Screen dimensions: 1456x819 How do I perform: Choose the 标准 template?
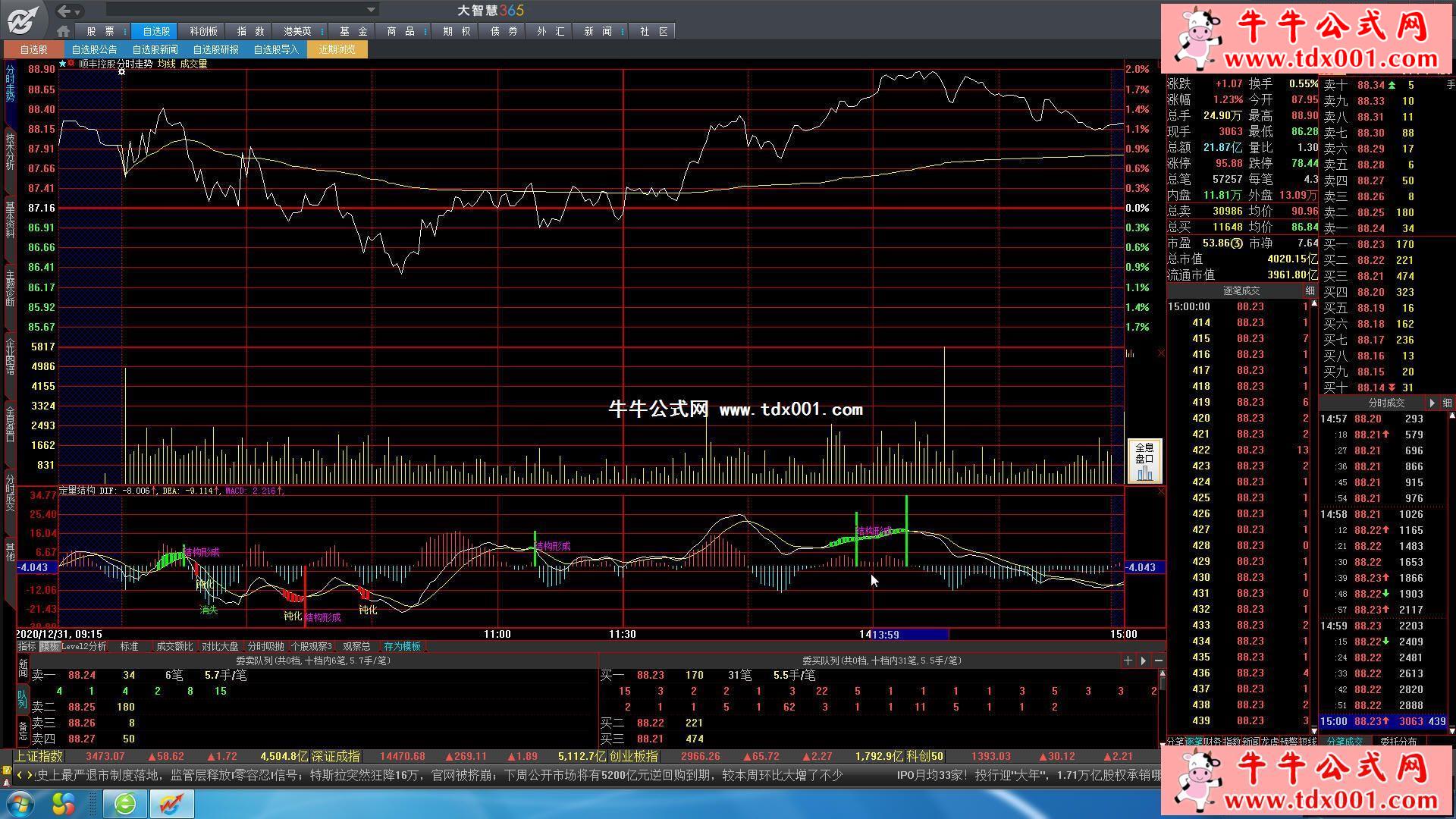tap(129, 646)
